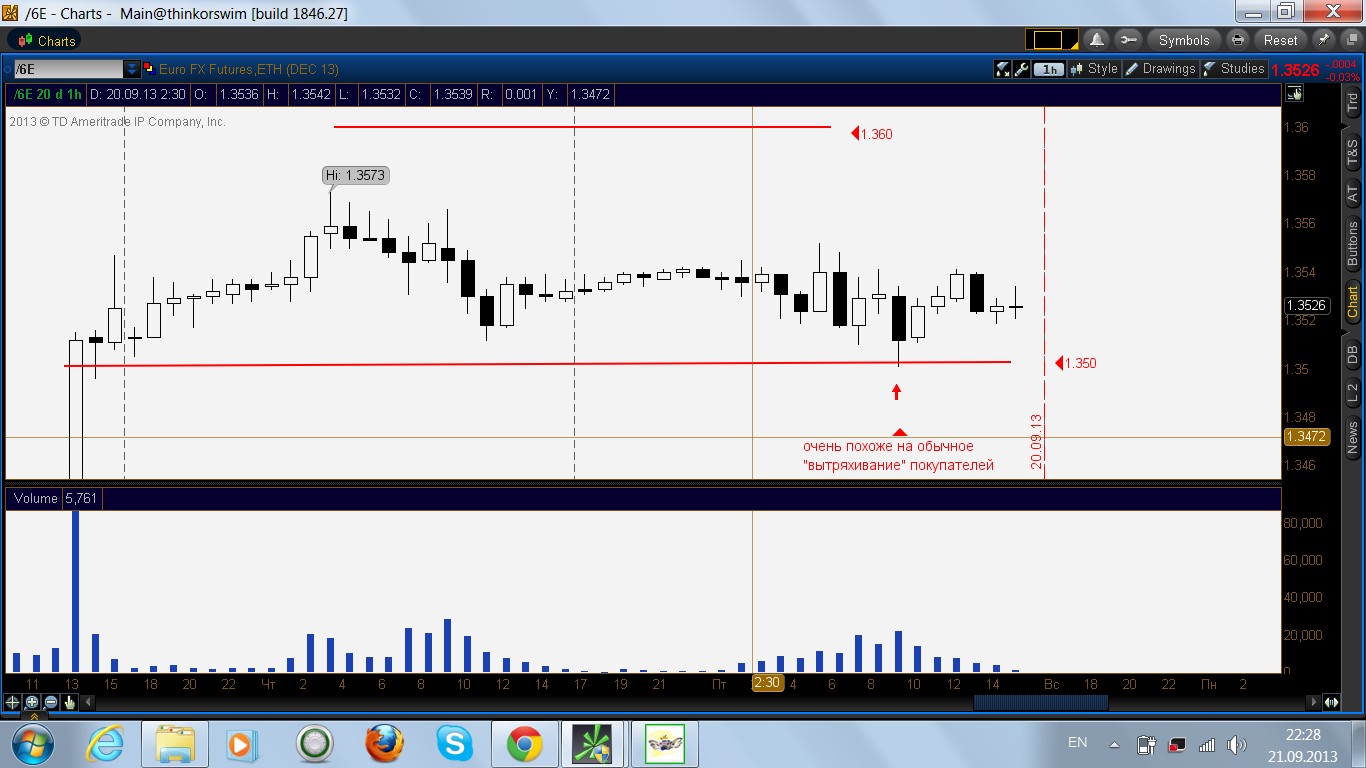Click the alerts bell icon
The image size is (1366, 768).
(x=1097, y=40)
